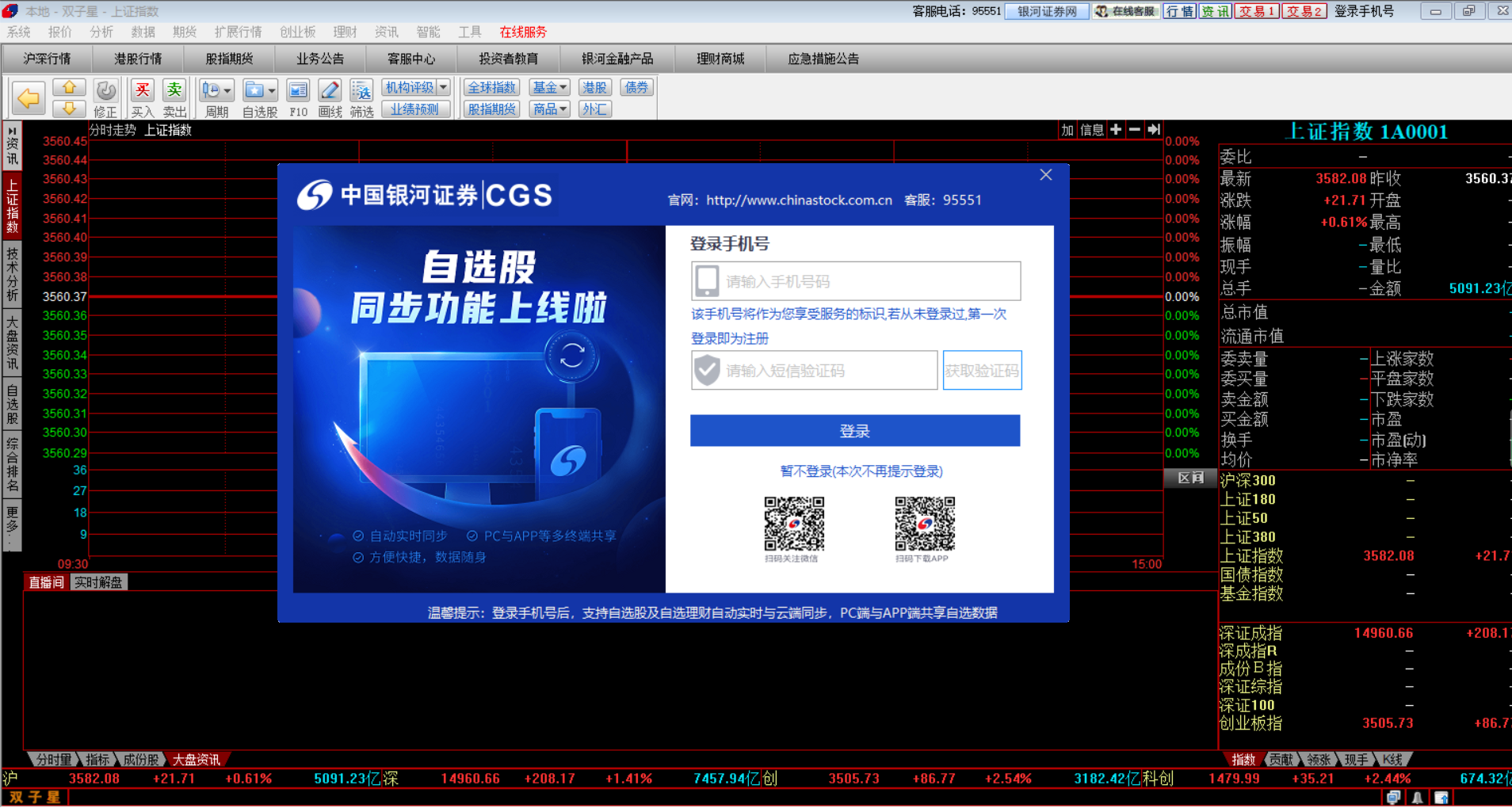The width and height of the screenshot is (1512, 808).
Task: Click the 登录 login button
Action: 855,431
